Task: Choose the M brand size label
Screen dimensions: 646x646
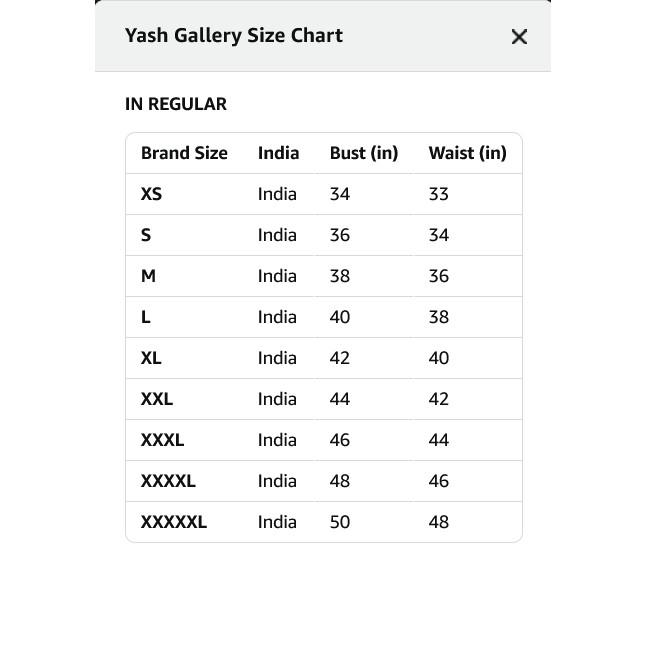Action: [x=148, y=276]
